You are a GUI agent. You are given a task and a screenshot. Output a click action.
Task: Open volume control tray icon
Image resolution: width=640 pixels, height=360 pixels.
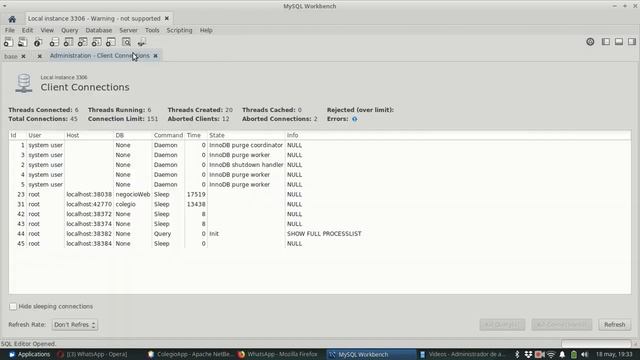(585, 354)
